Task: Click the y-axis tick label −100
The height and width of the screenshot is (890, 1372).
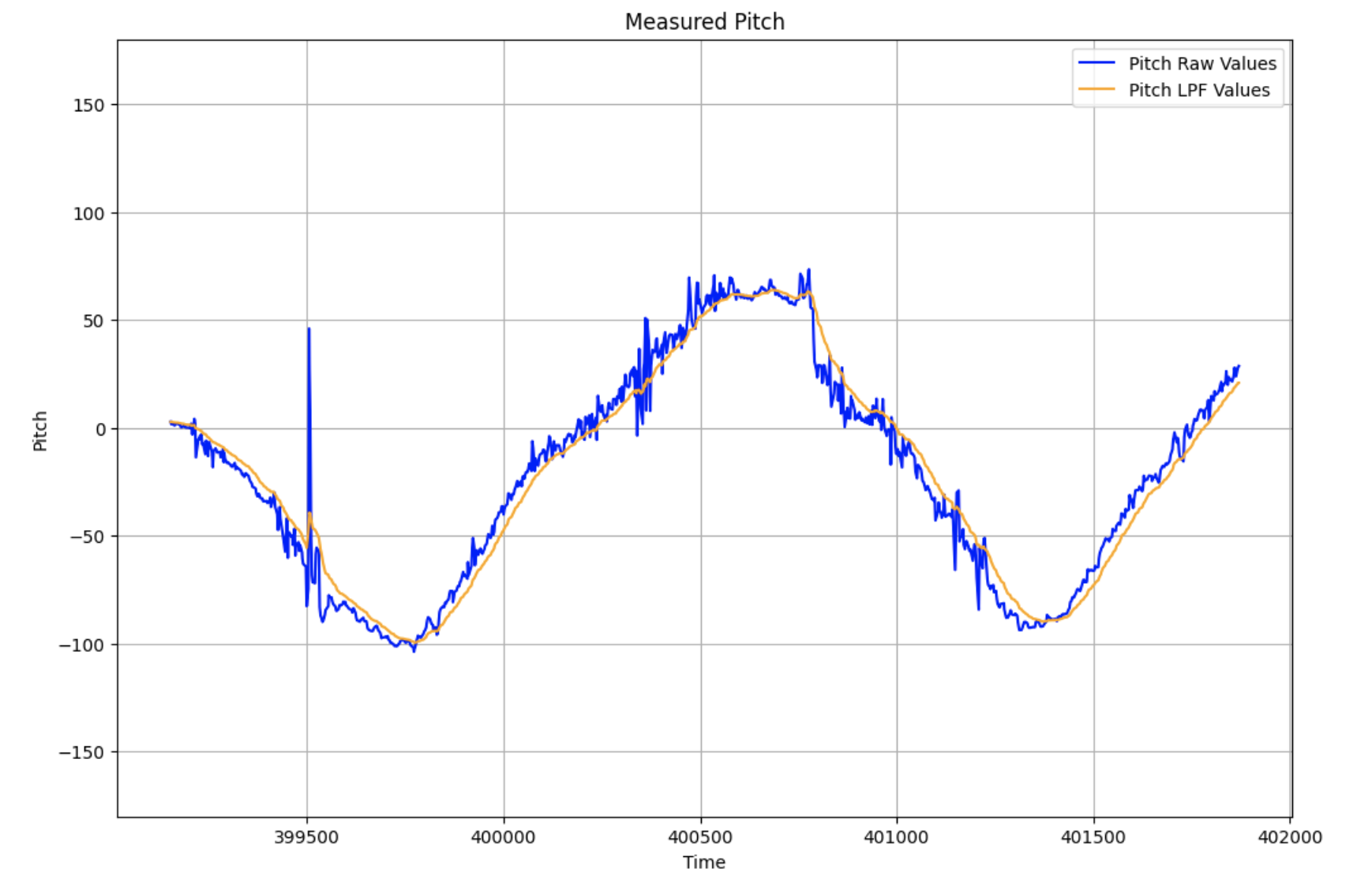Action: coord(81,645)
